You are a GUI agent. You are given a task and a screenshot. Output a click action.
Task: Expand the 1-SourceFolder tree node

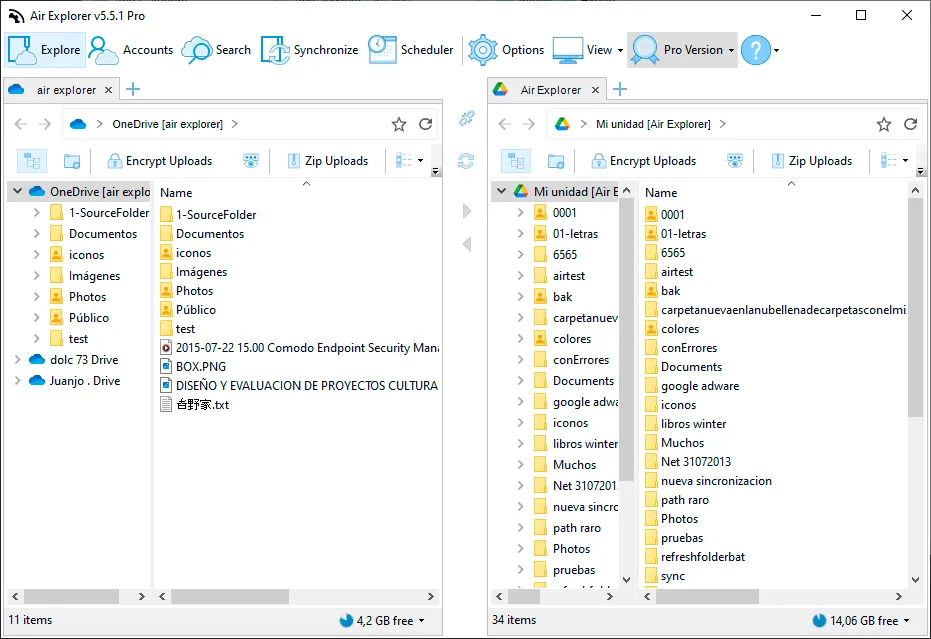[37, 213]
